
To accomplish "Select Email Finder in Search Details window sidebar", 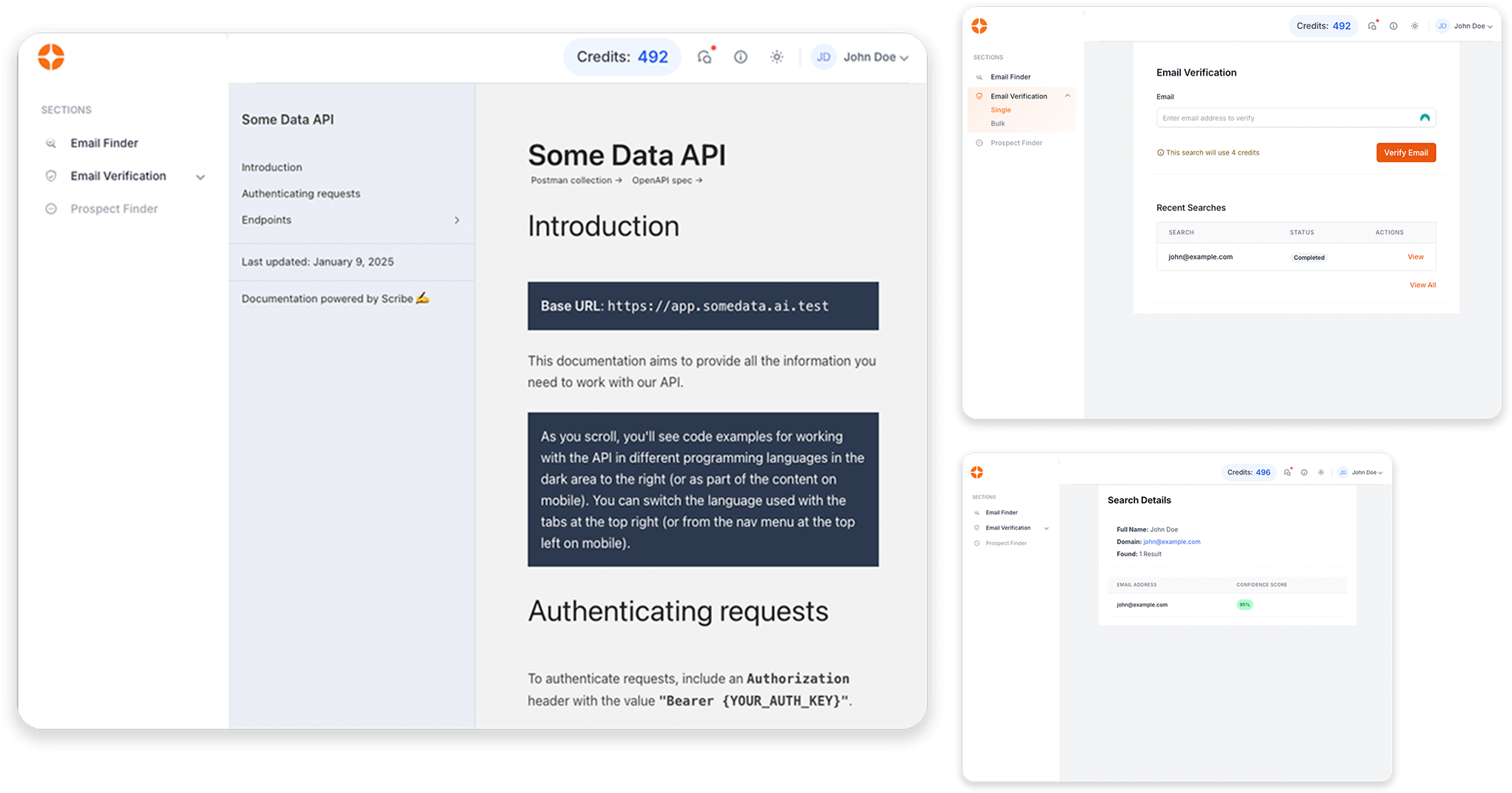I will (1002, 512).
